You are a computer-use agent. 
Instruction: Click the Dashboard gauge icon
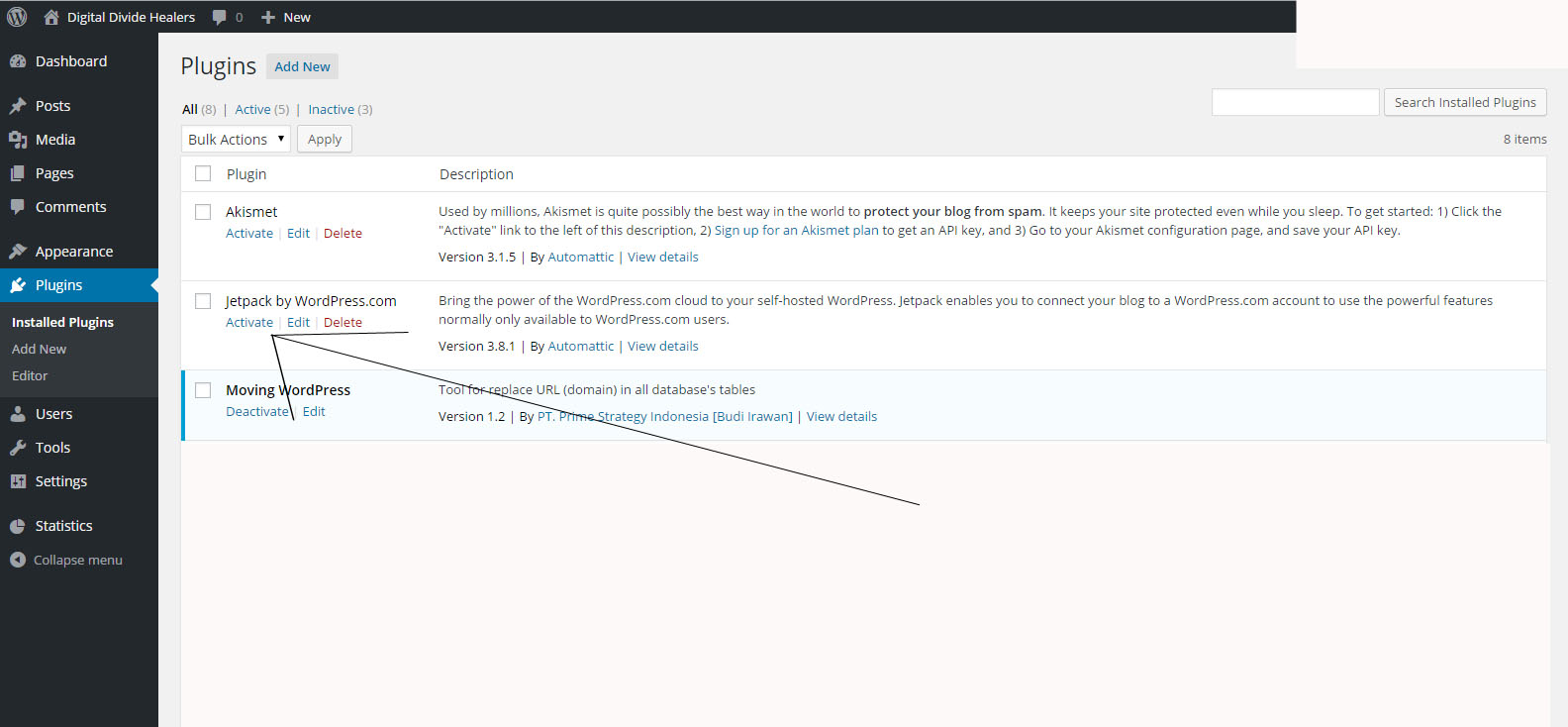point(18,61)
